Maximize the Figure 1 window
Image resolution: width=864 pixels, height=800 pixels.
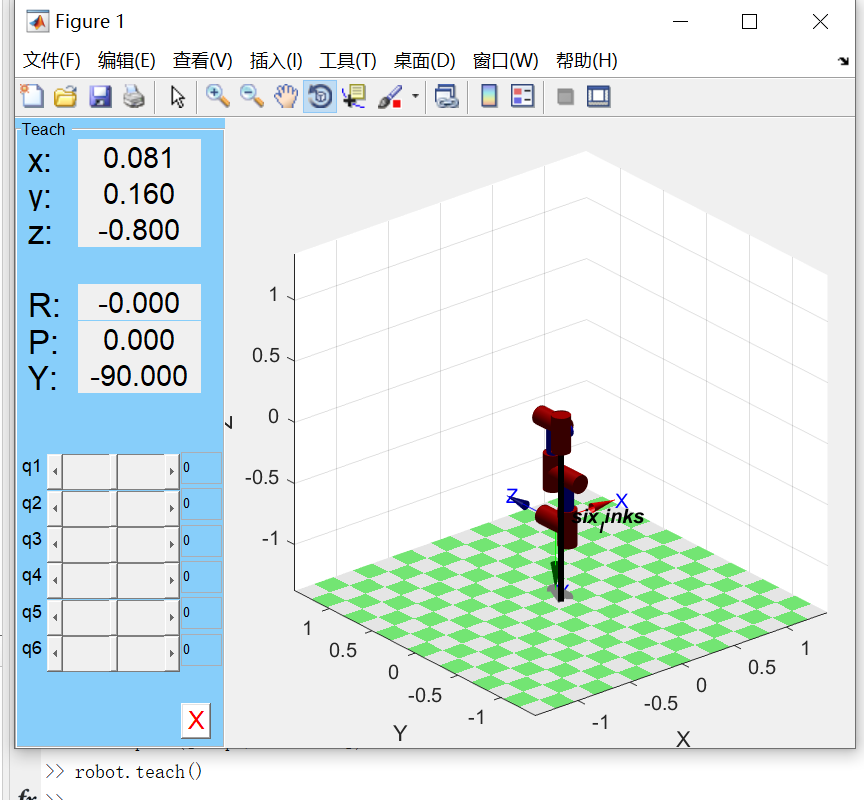(749, 21)
